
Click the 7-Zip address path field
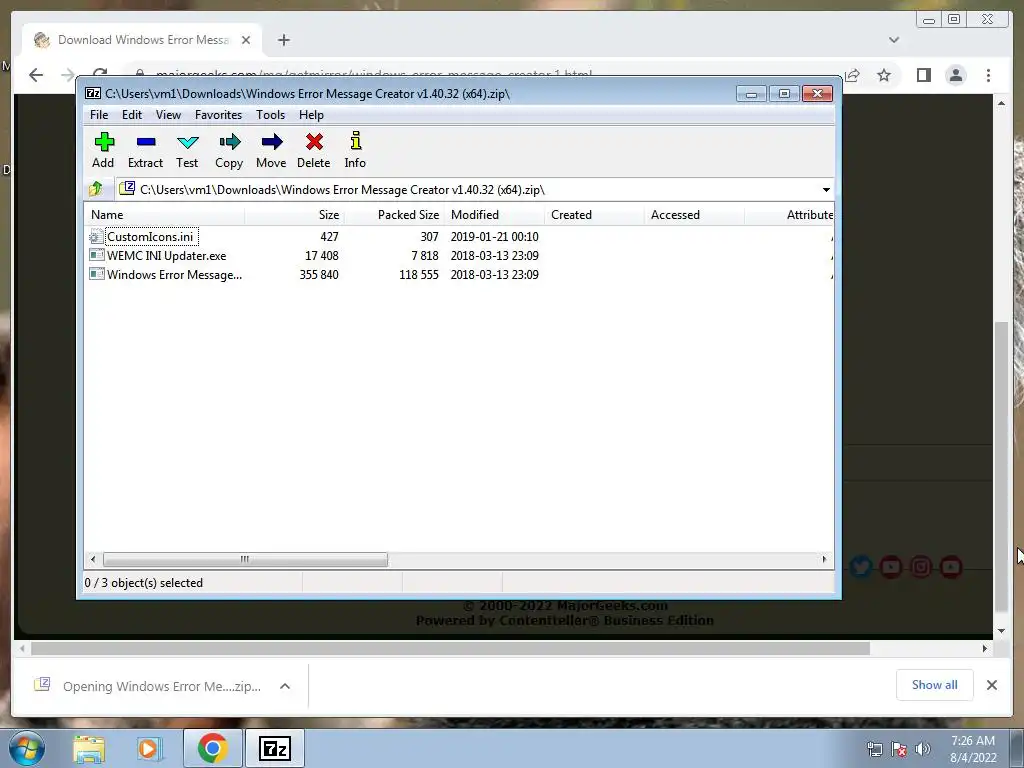[x=467, y=189]
